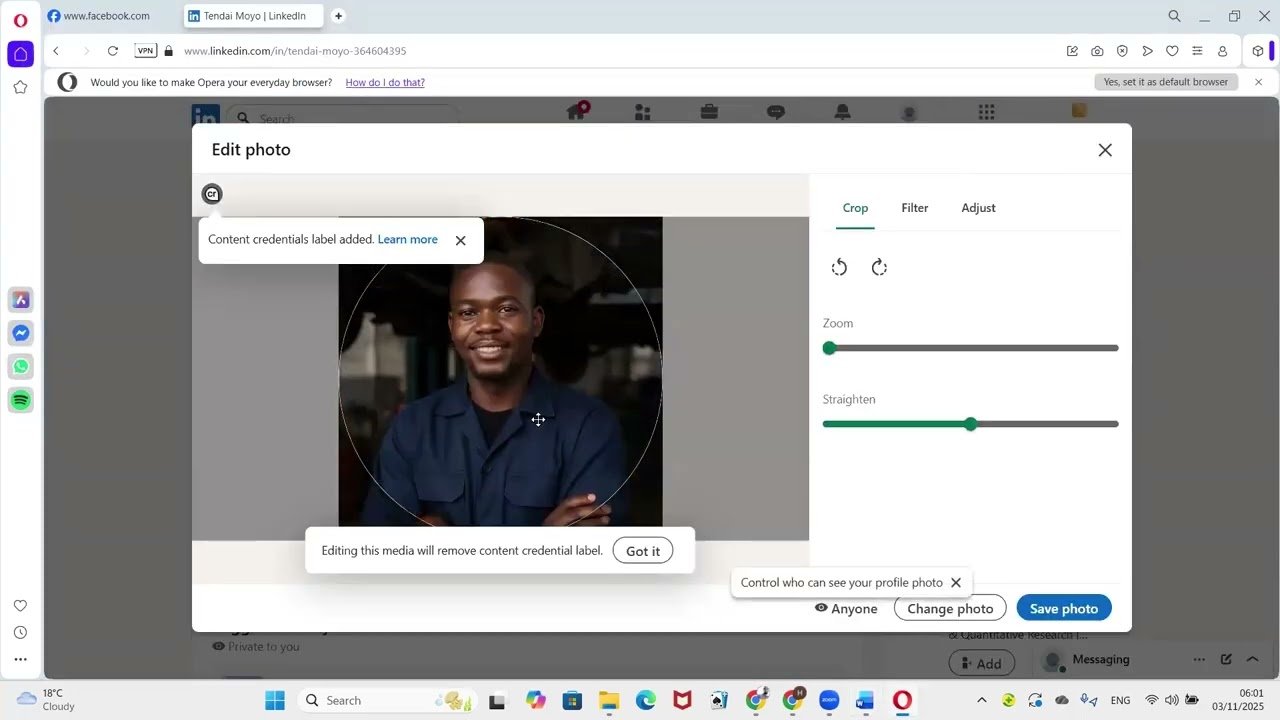Rotate the photo counterclockwise
Viewport: 1280px width, 720px height.
tap(839, 267)
